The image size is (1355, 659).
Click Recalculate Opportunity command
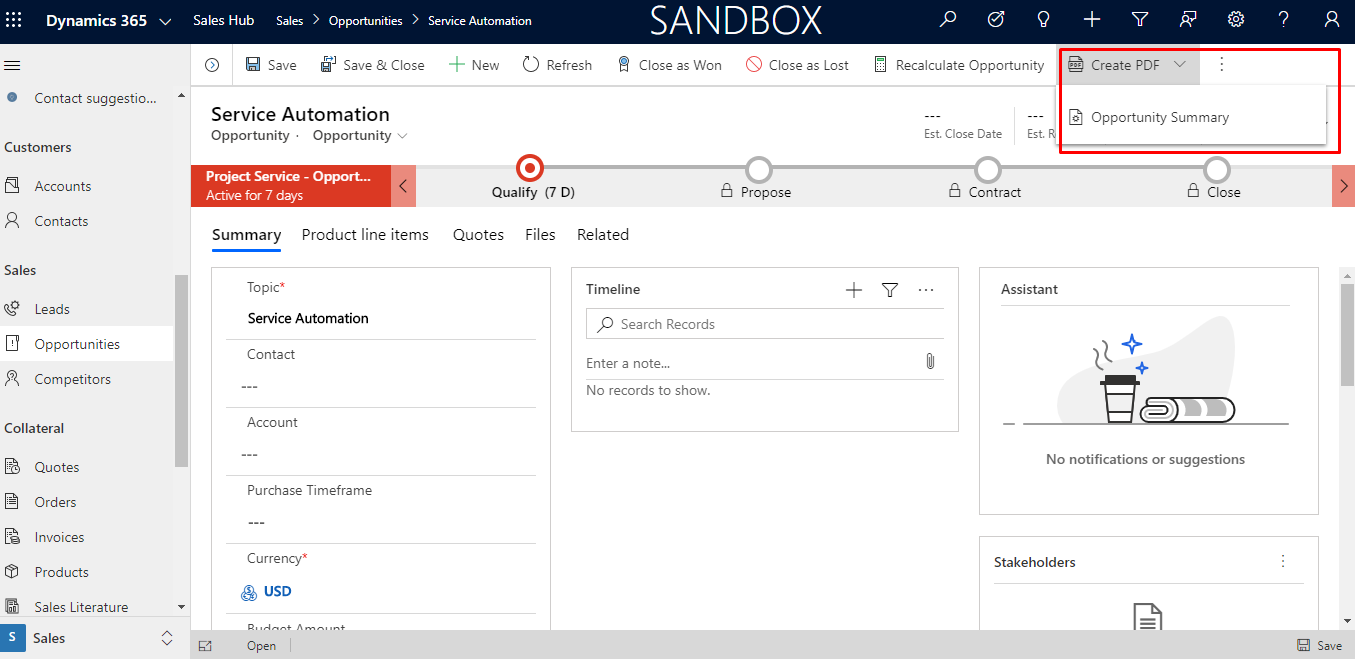(959, 65)
